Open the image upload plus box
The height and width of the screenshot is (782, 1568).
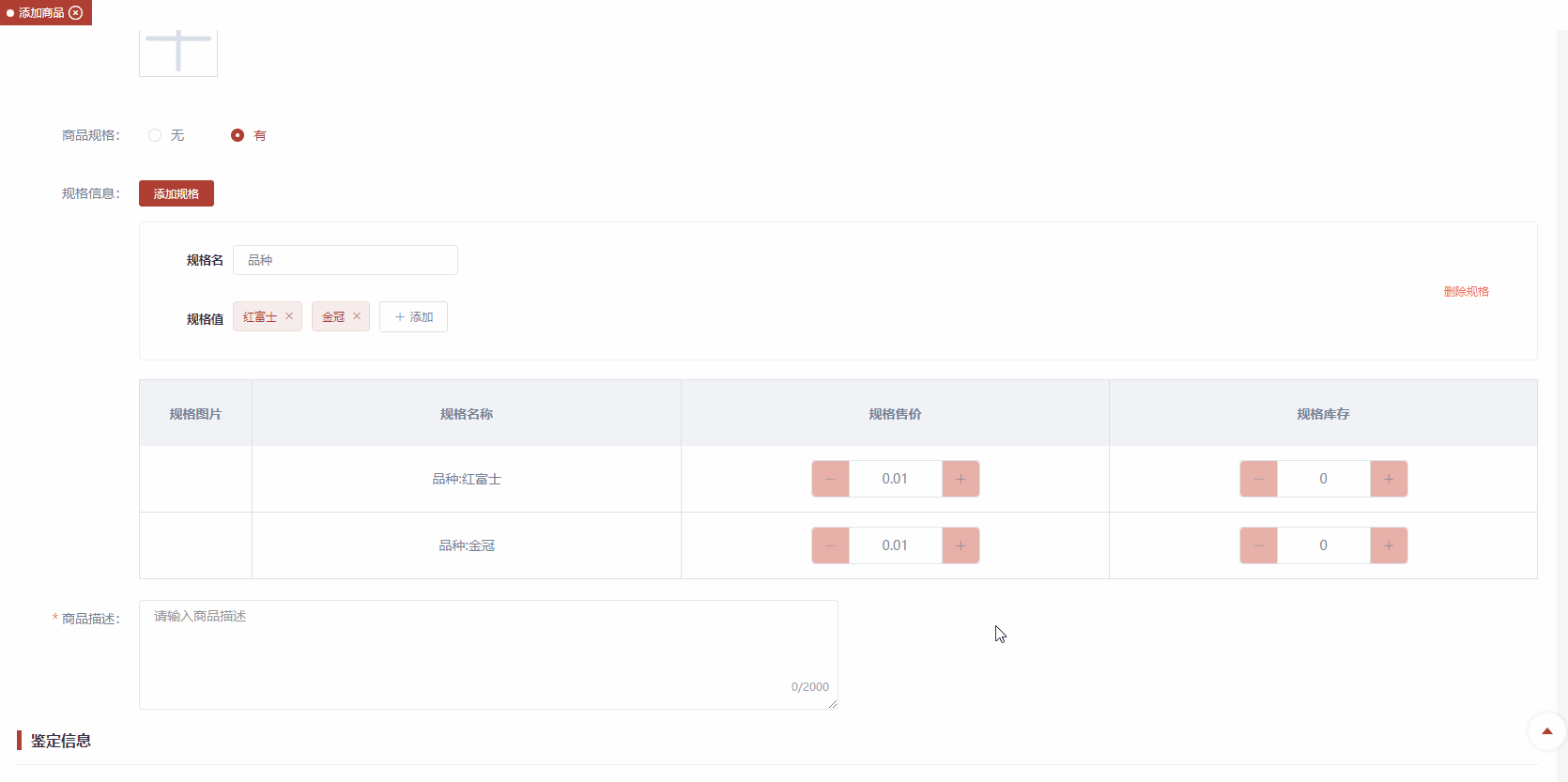(x=178, y=53)
